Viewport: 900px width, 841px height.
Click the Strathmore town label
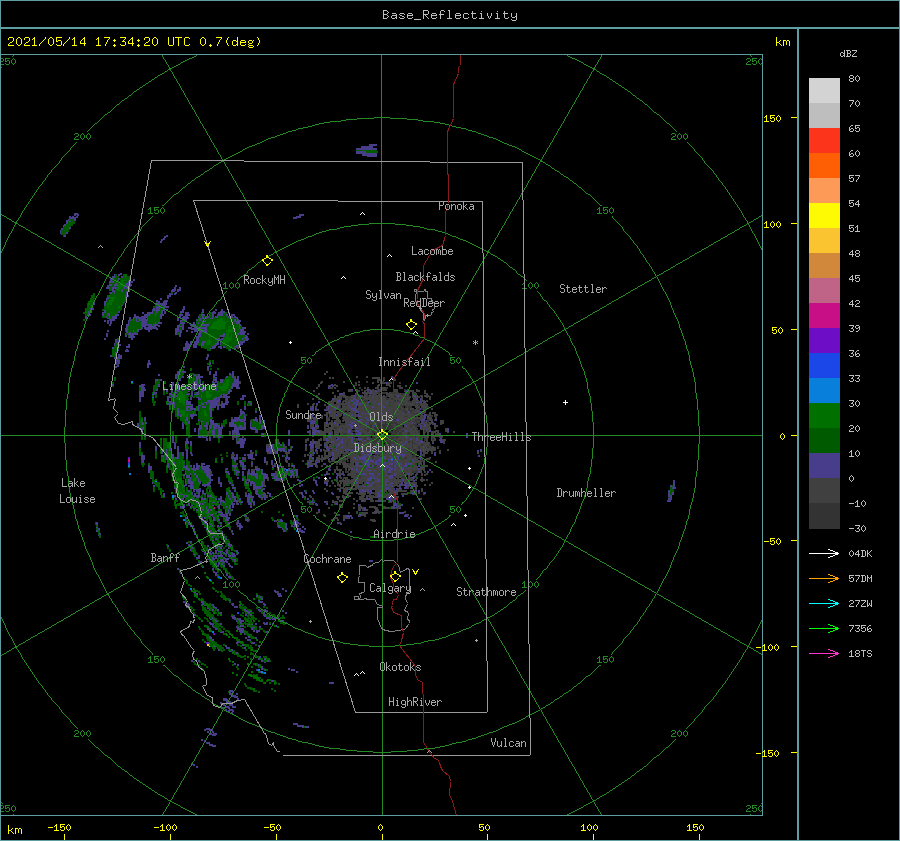(x=486, y=592)
